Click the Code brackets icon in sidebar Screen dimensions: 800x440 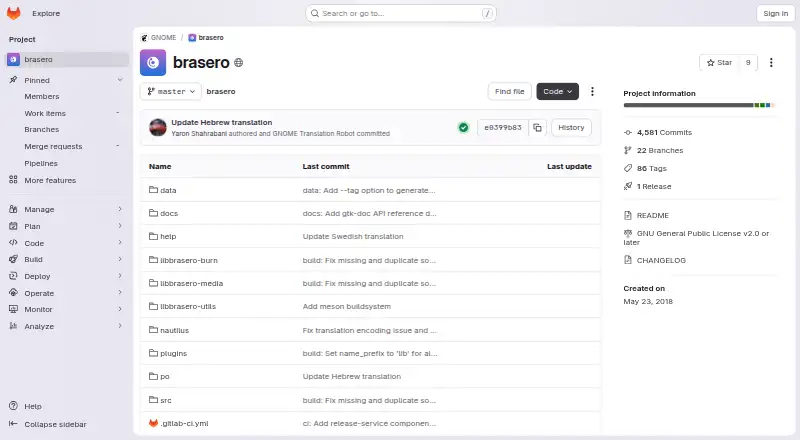point(13,242)
